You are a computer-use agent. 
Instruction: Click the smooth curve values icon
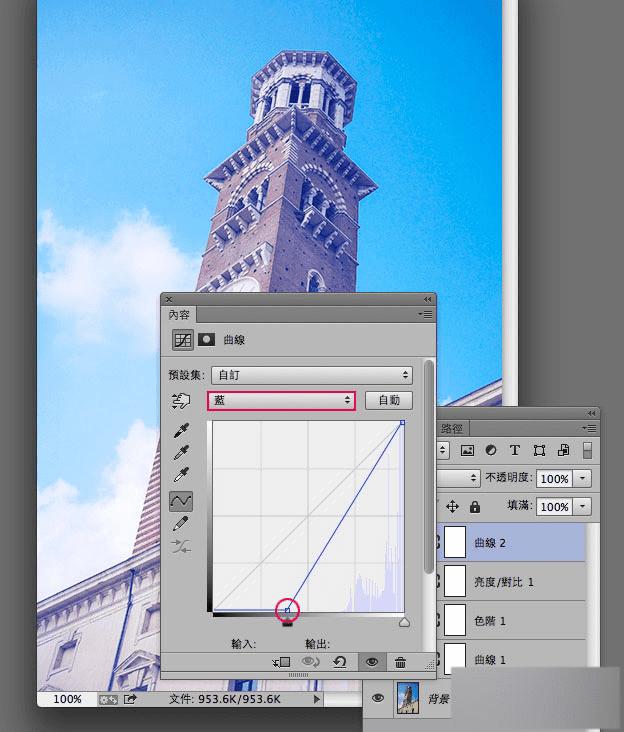pyautogui.click(x=181, y=546)
